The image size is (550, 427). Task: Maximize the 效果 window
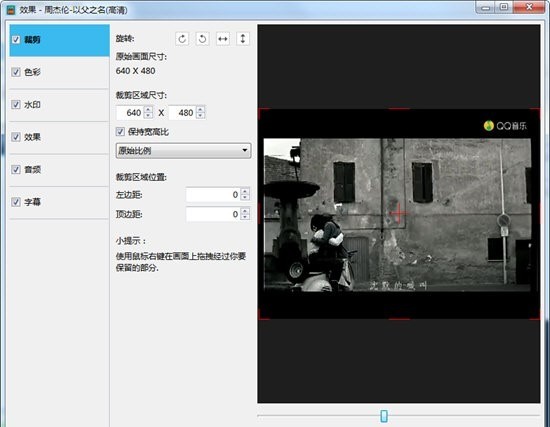point(504,7)
